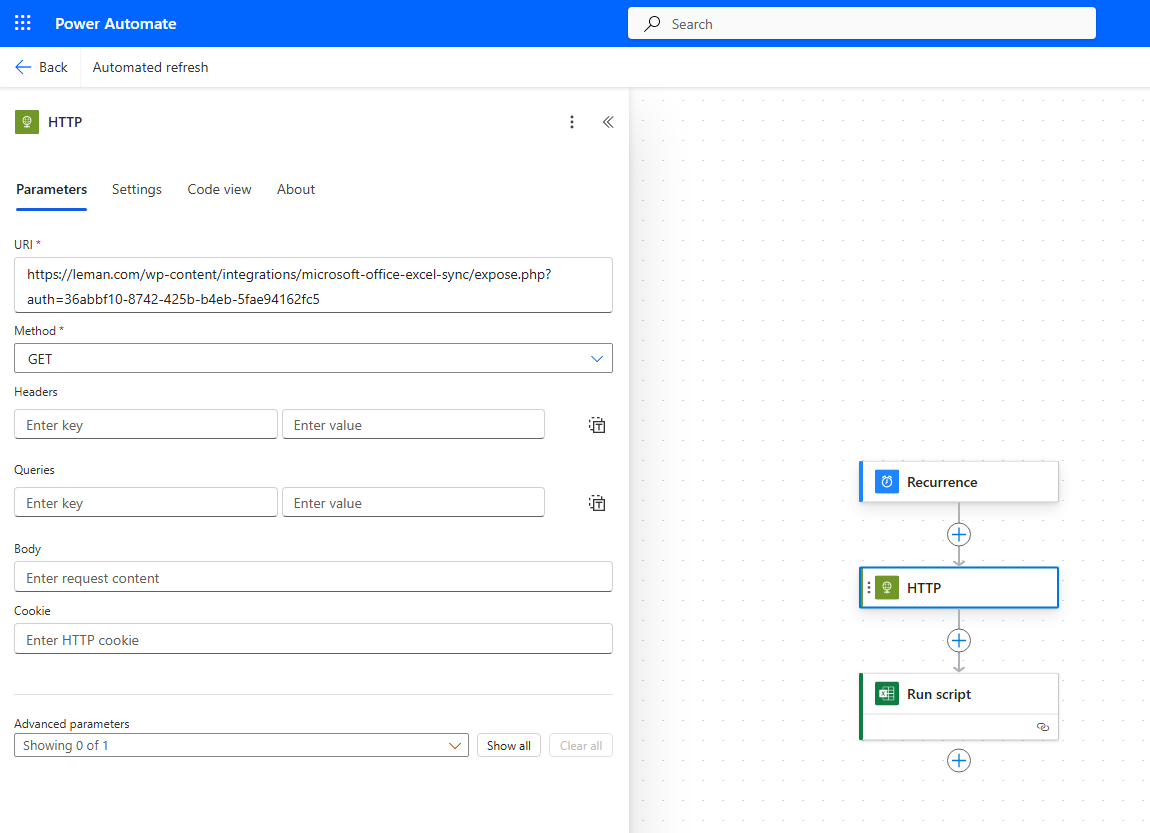Click the Body request content field
The width and height of the screenshot is (1150, 833).
pyautogui.click(x=313, y=578)
